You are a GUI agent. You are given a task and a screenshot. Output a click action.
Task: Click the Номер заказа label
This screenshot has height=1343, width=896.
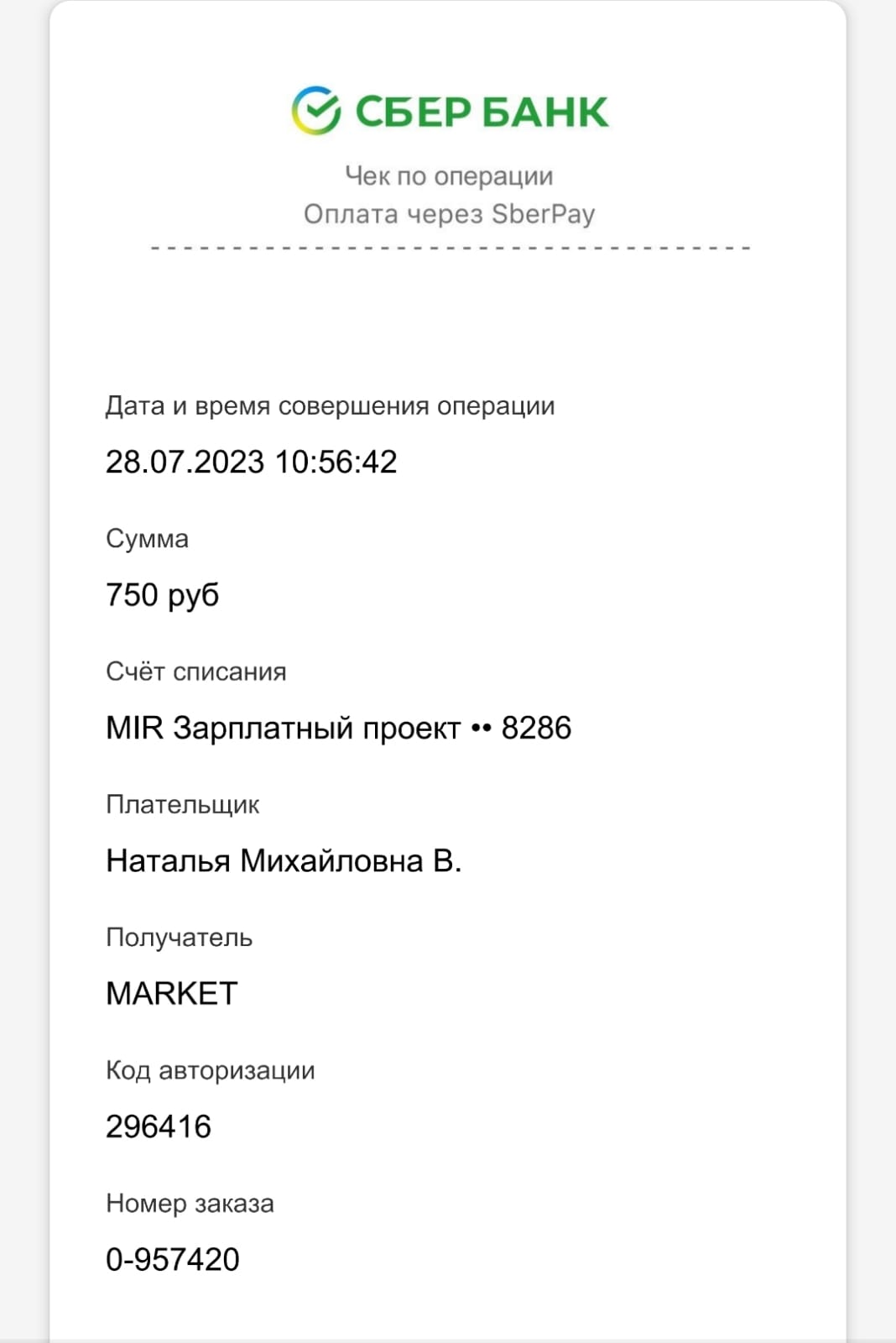pos(190,1204)
